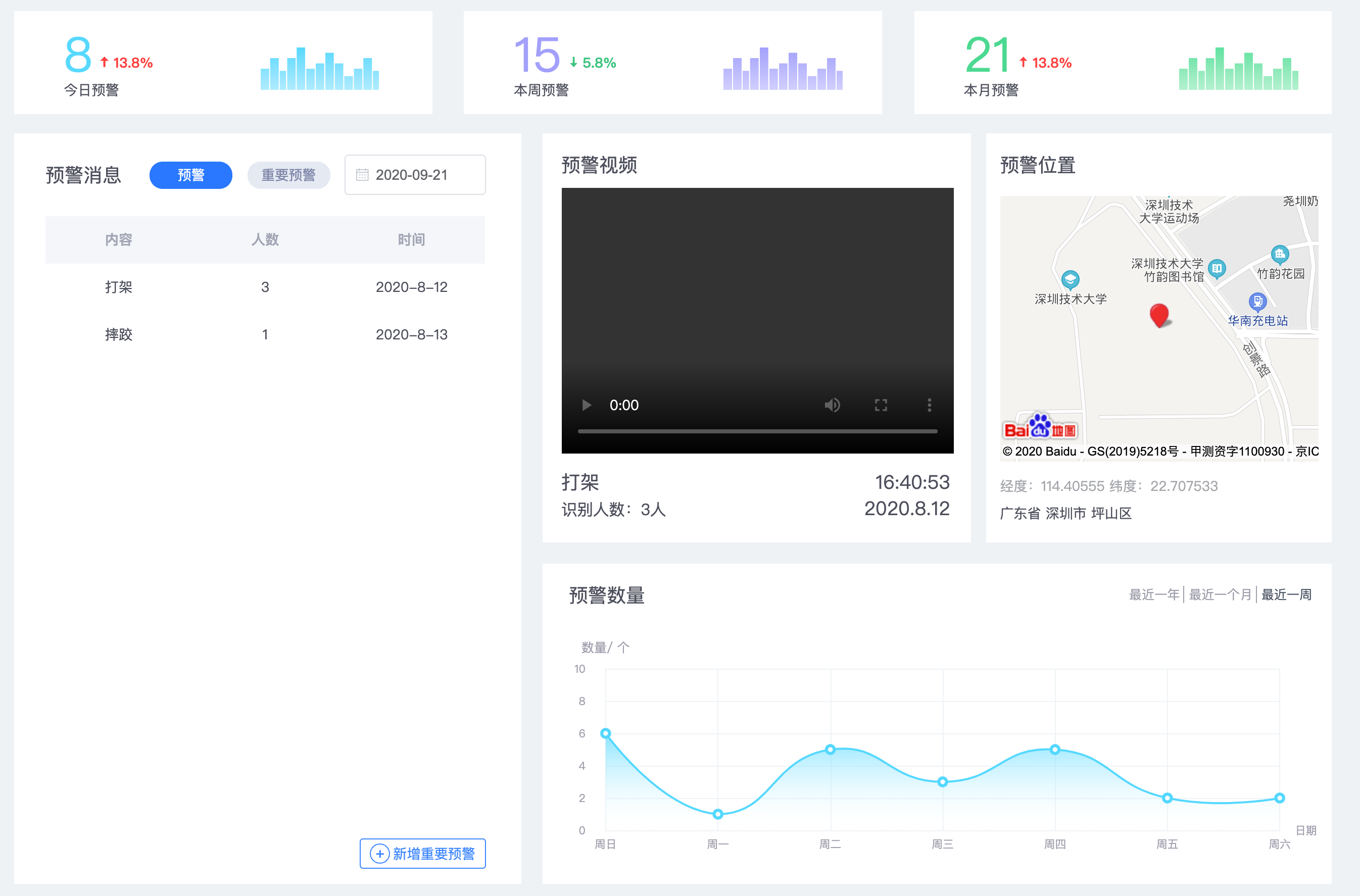Select the 预警 filter pill
Viewport: 1360px width, 896px height.
(x=191, y=175)
